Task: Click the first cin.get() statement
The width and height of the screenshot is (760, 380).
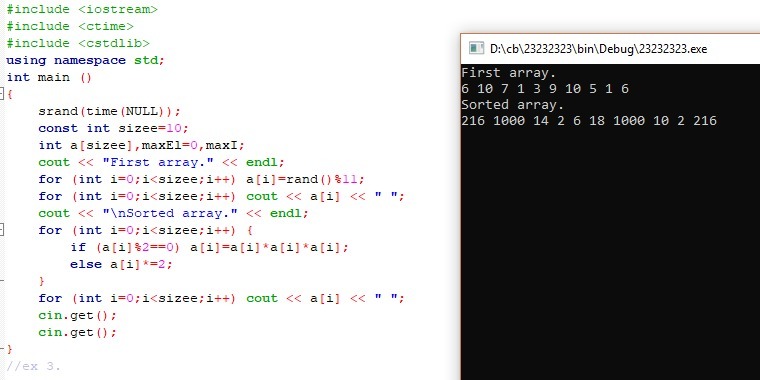Action: pyautogui.click(x=78, y=315)
